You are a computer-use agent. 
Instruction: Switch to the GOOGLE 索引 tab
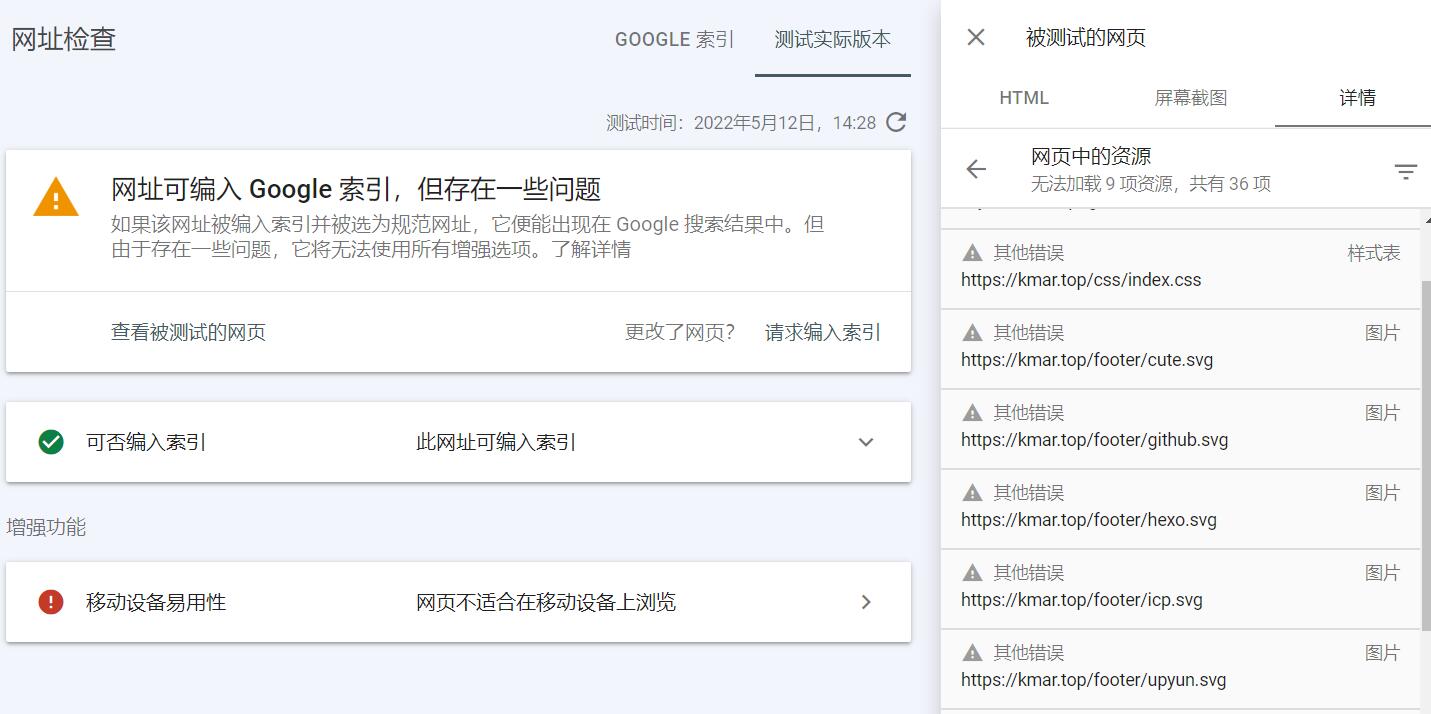(x=675, y=39)
